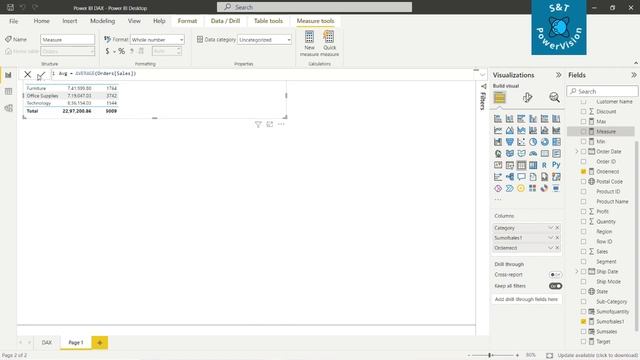Screen dimensions: 640x360
Task: Apply currency format with $ icon
Action: (x=107, y=51)
